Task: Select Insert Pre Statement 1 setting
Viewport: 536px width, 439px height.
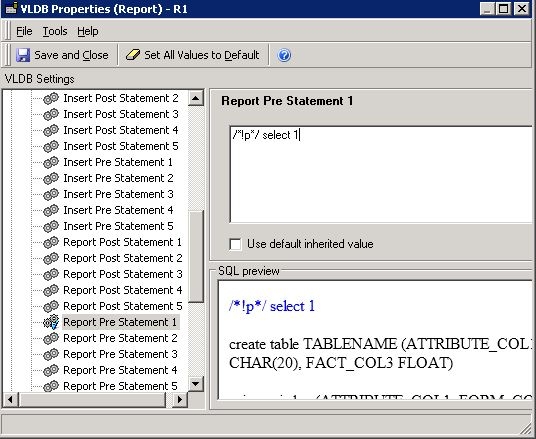Action: coord(118,162)
